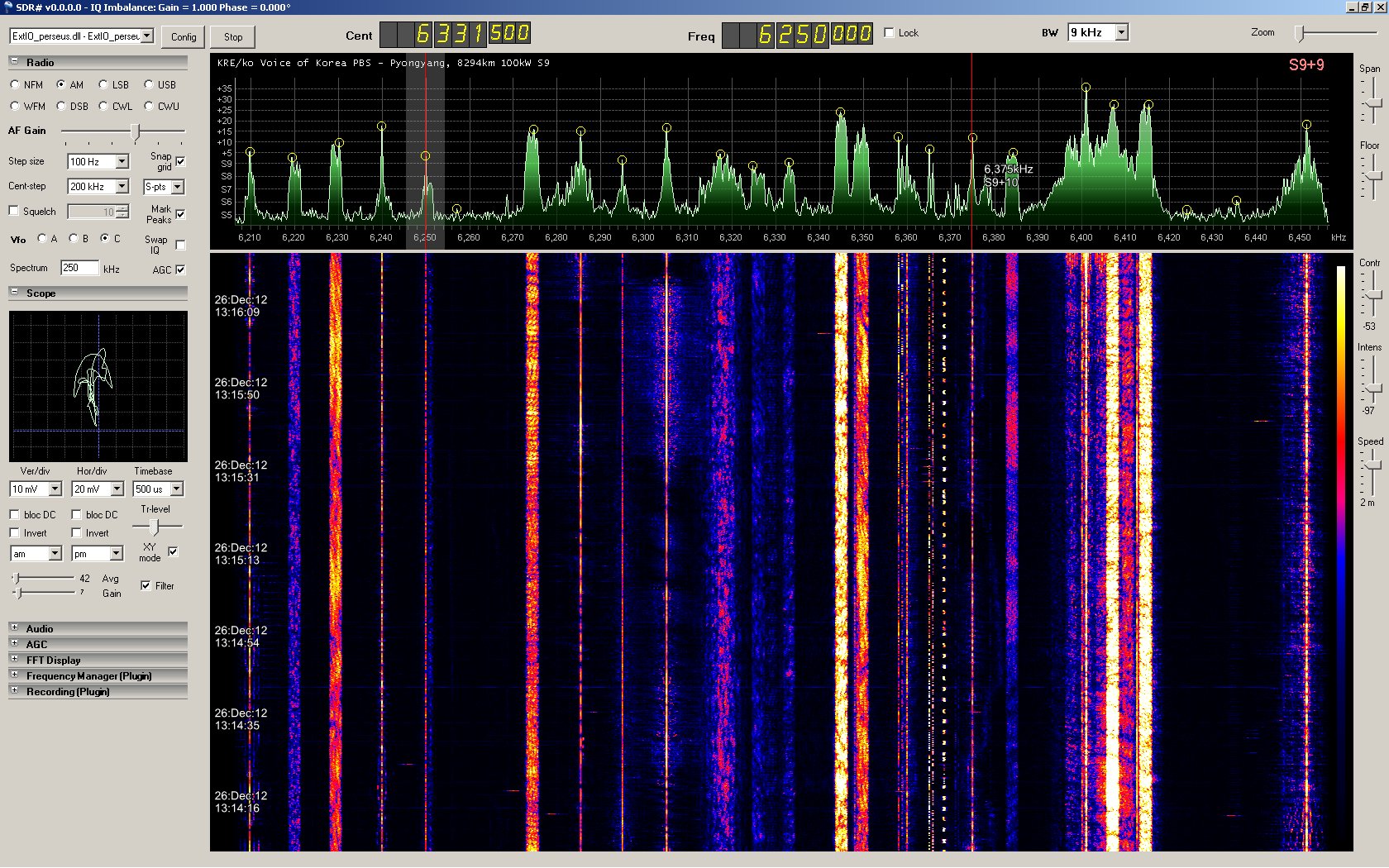Click the Spectrum kHz input field

[x=79, y=268]
